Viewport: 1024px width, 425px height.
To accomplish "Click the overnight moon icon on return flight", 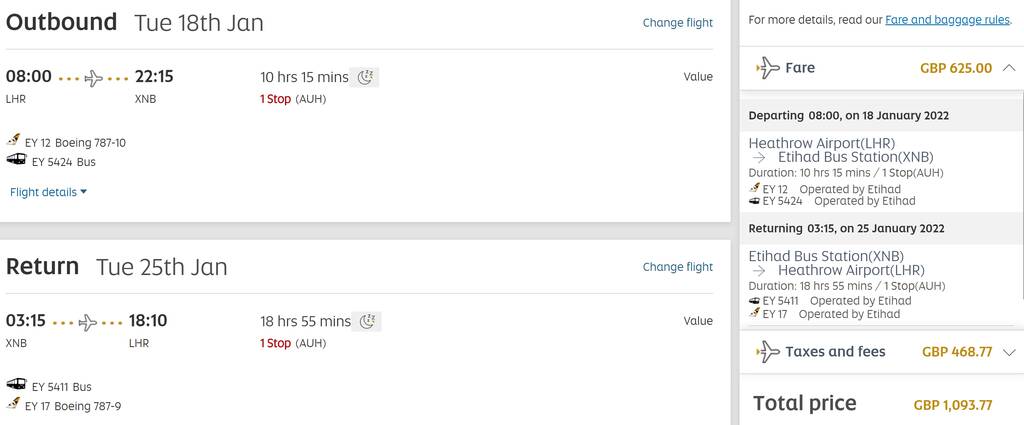I will [x=367, y=321].
